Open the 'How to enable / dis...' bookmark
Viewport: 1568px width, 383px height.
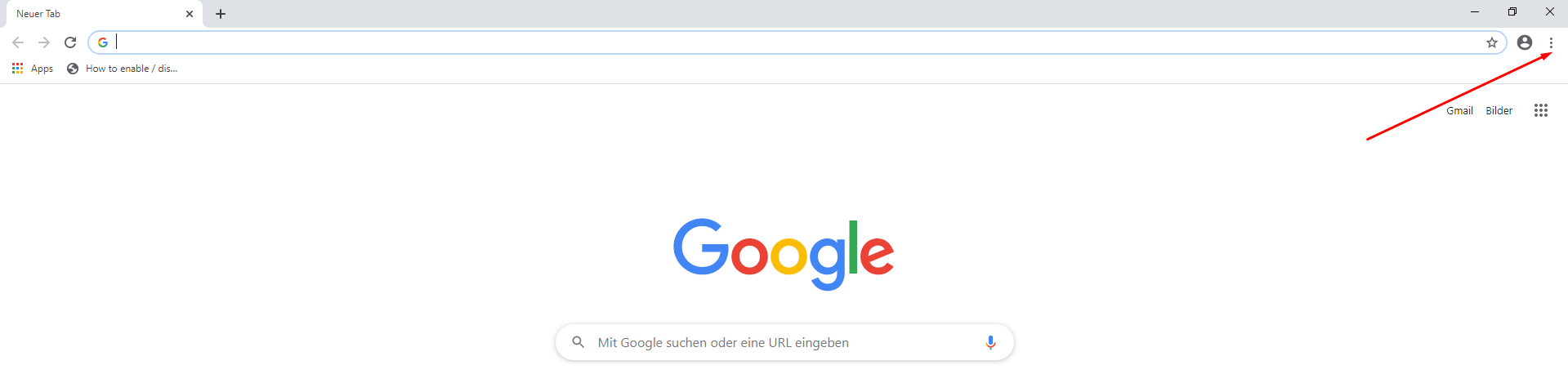(x=122, y=69)
